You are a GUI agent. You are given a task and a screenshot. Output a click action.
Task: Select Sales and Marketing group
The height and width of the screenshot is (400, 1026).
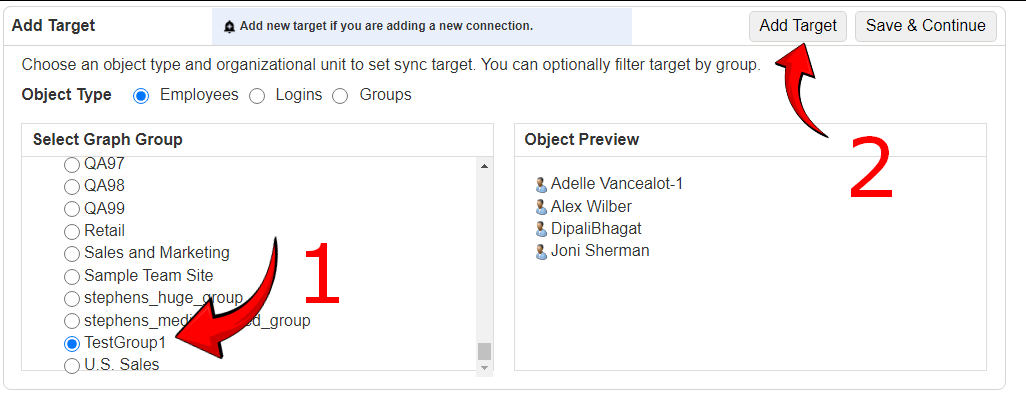coord(72,253)
